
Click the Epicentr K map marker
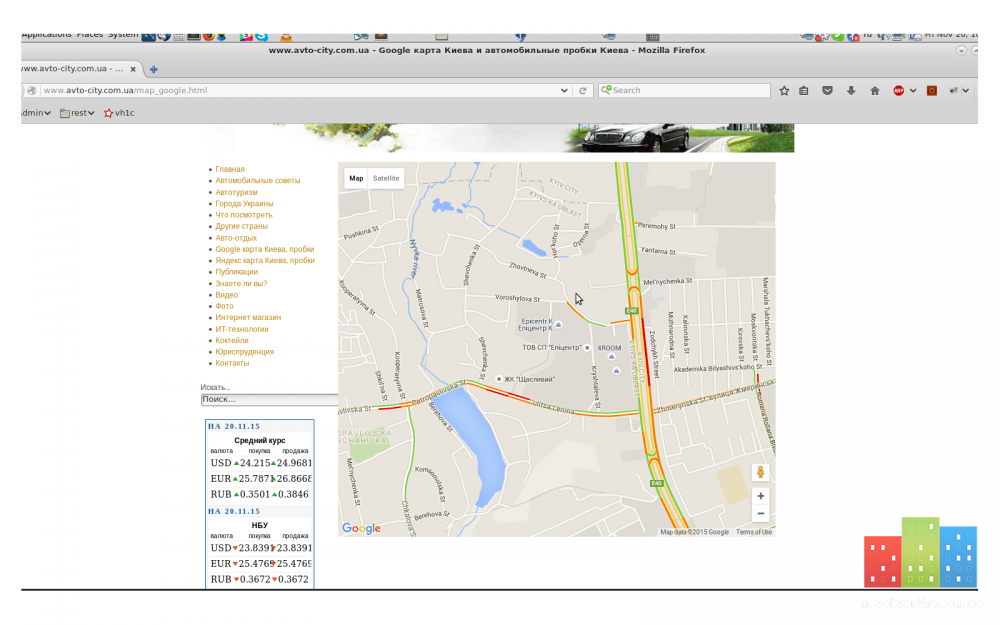(558, 325)
